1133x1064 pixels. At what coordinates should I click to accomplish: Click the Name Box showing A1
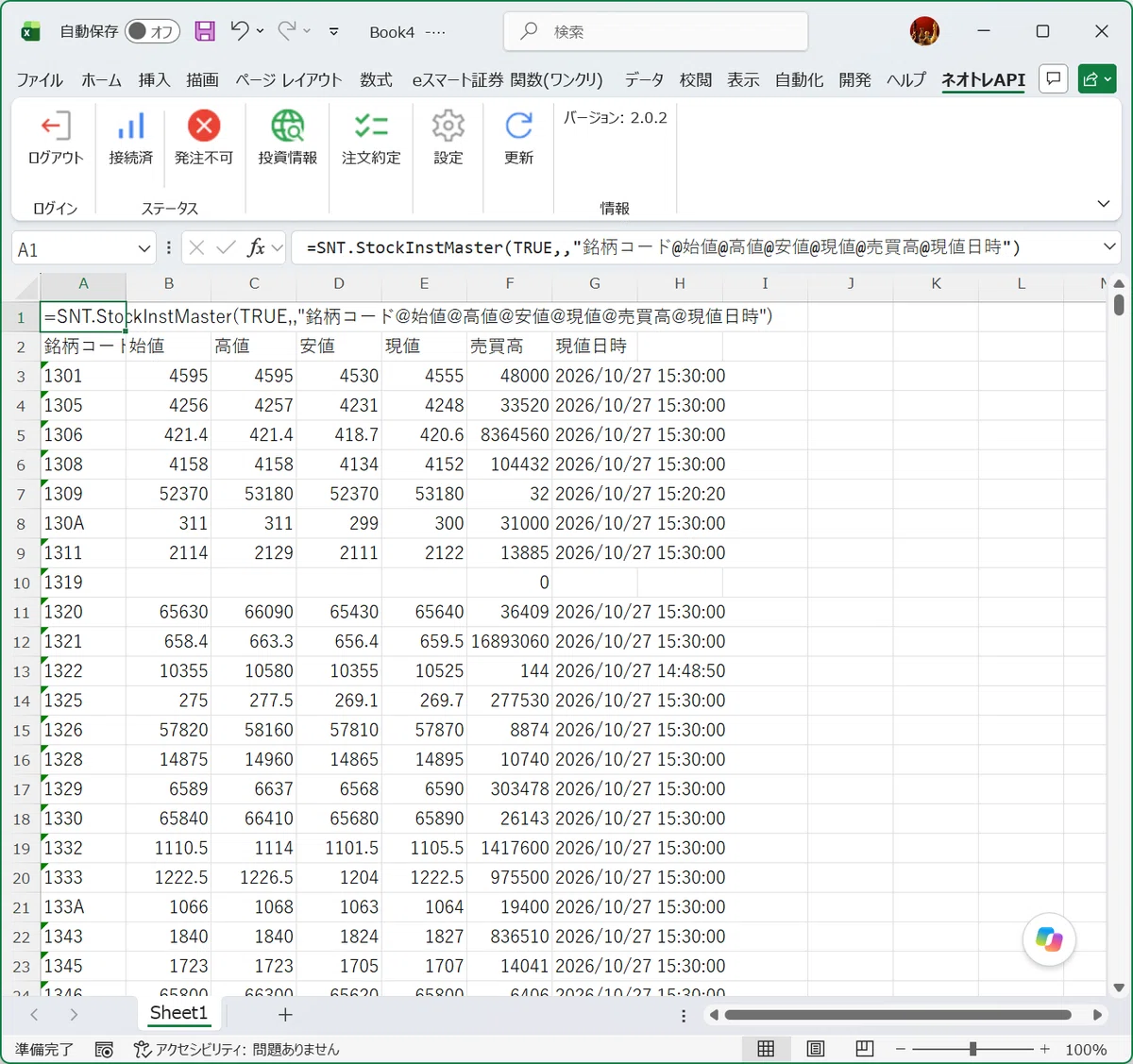pos(75,249)
